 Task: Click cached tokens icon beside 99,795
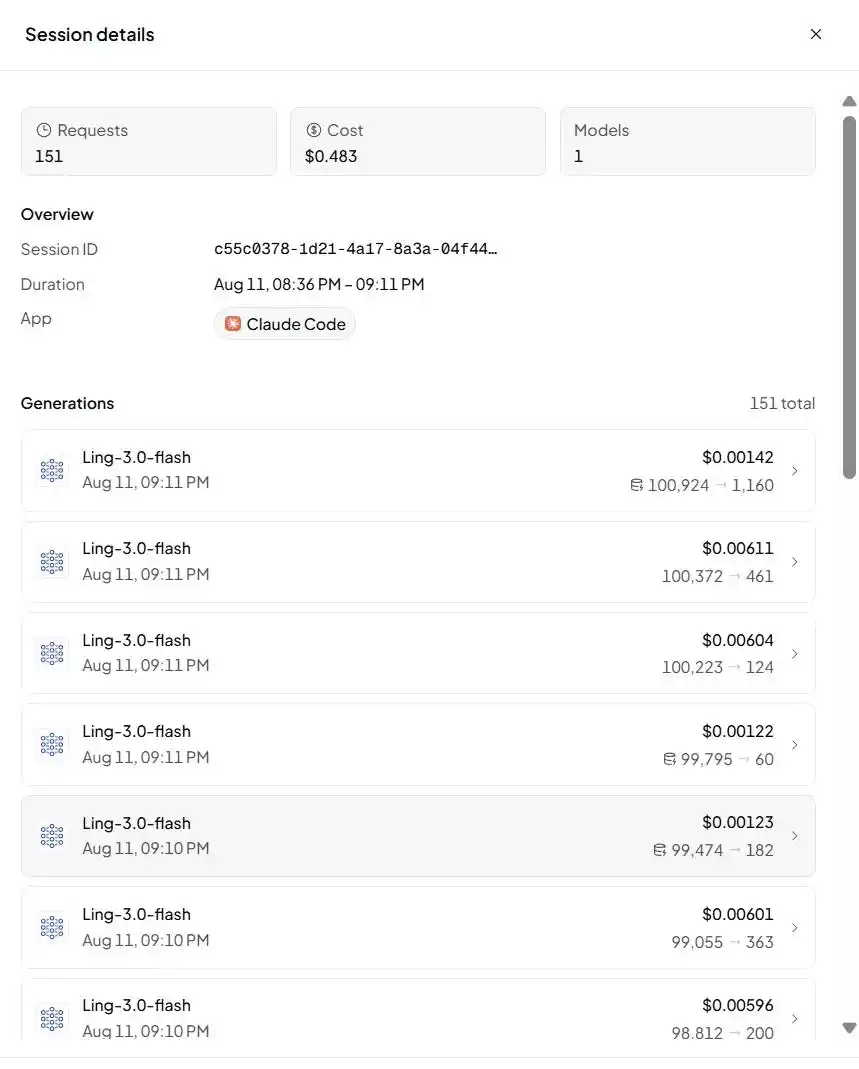(669, 759)
